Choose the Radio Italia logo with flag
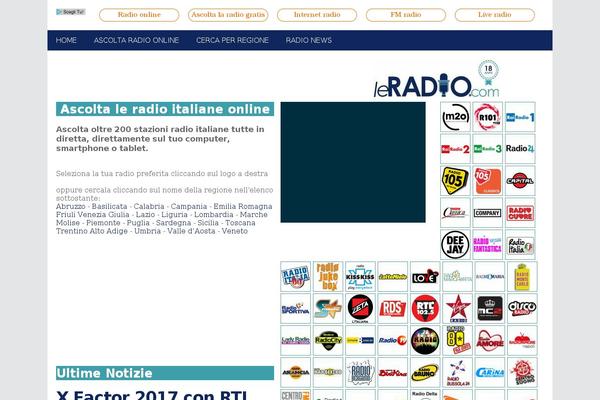This screenshot has height=400, width=600. coord(520,245)
